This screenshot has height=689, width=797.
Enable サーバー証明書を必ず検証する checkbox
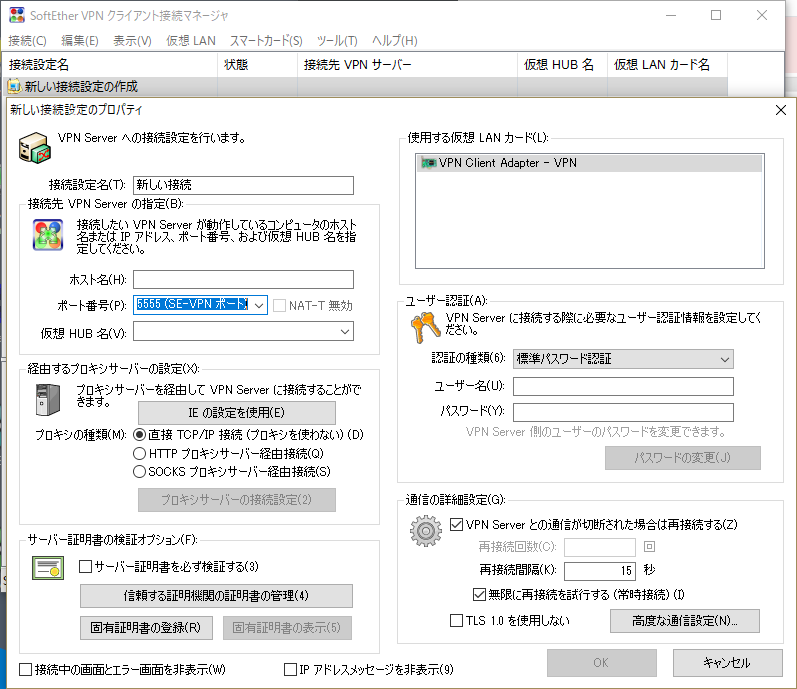coord(86,567)
